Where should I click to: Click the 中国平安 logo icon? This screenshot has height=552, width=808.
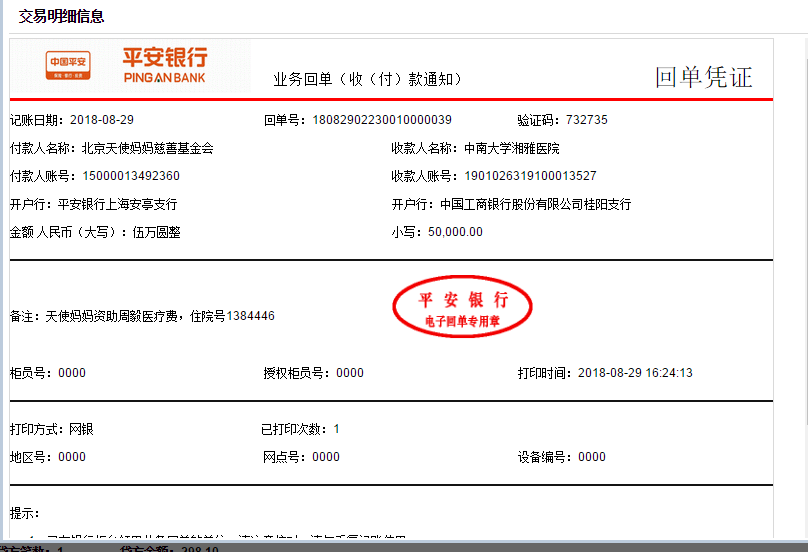tap(68, 65)
